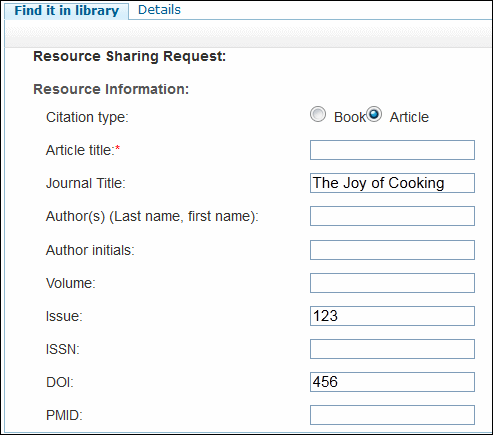Viewport: 493px width, 435px height.
Task: Select the Book citation type radio button
Action: click(318, 115)
